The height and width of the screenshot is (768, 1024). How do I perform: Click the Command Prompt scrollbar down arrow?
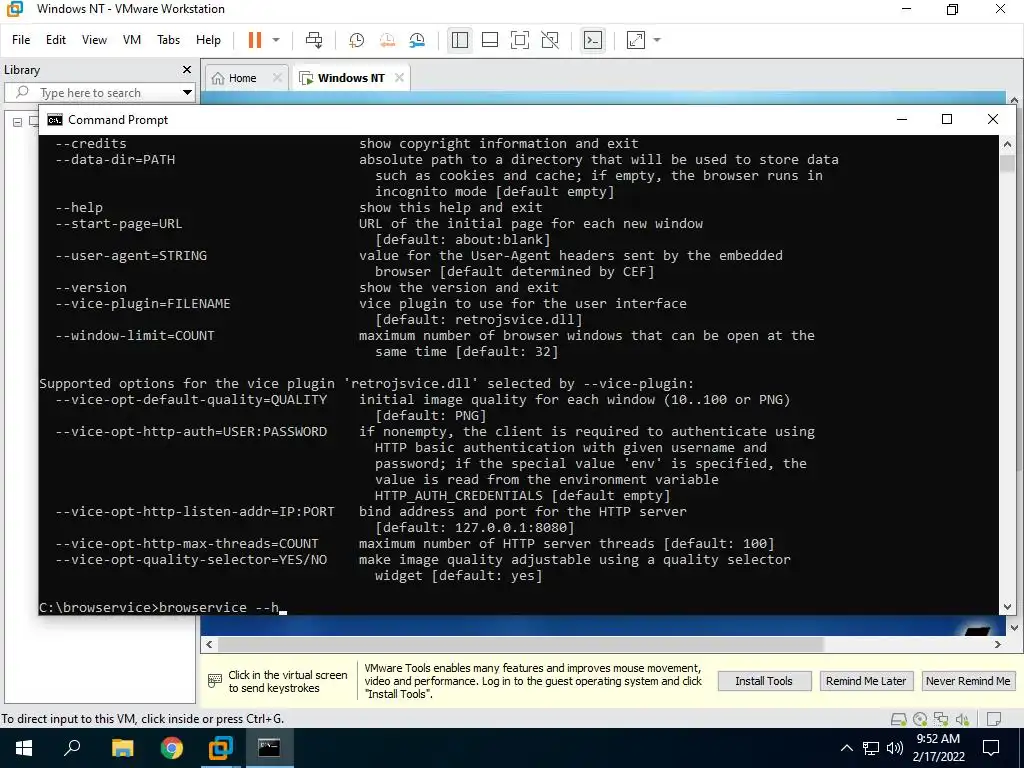point(1007,607)
